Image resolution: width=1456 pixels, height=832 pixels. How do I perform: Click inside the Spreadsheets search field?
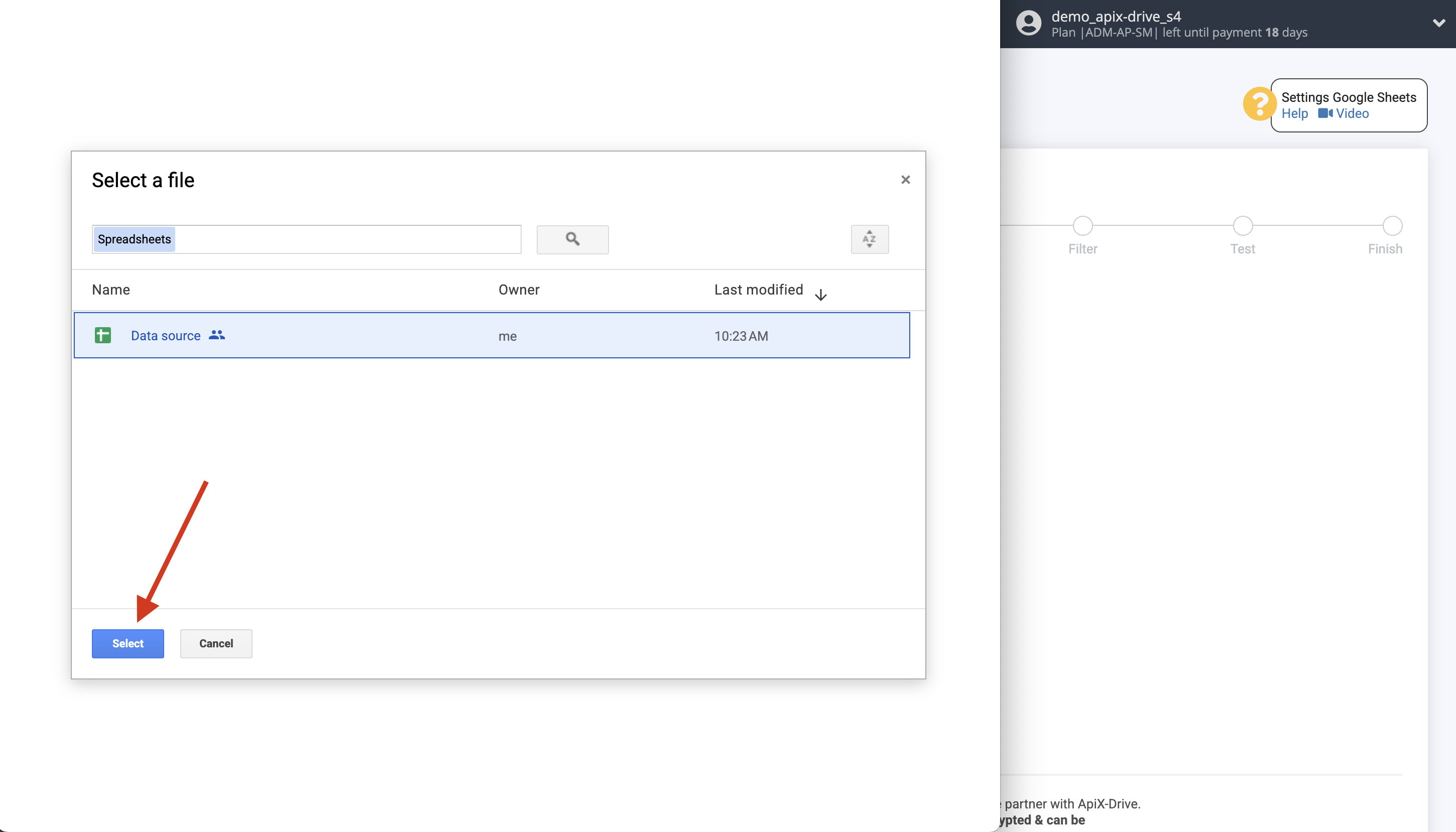click(306, 239)
